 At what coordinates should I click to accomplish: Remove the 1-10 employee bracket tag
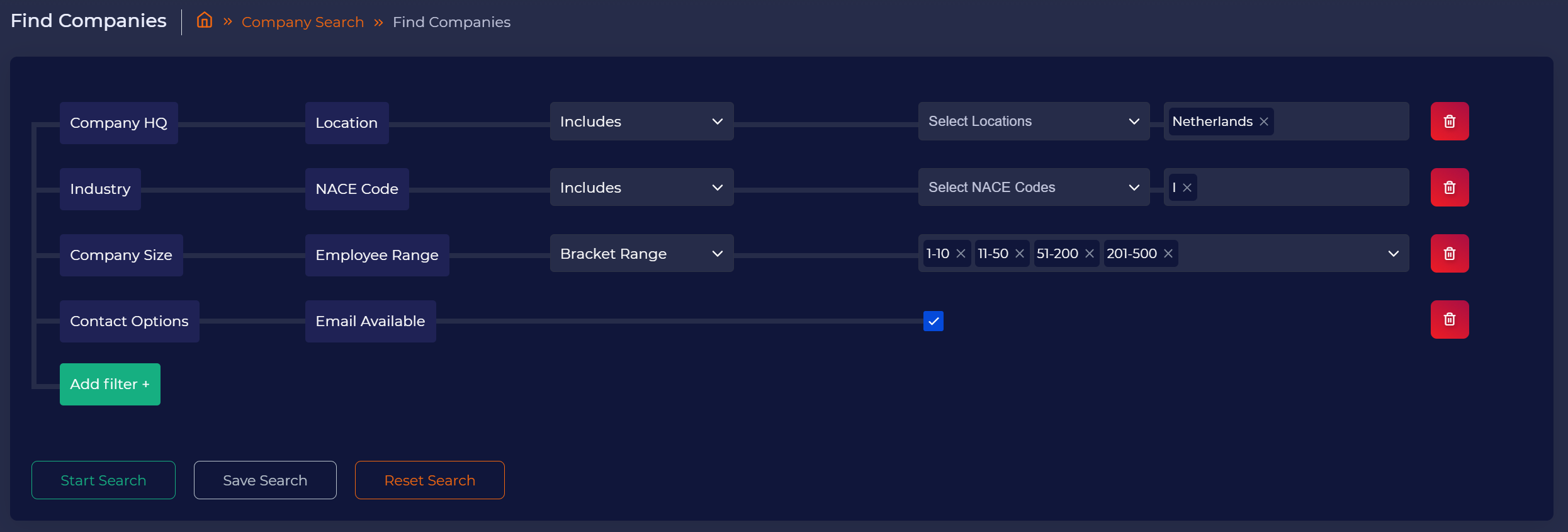coord(961,254)
